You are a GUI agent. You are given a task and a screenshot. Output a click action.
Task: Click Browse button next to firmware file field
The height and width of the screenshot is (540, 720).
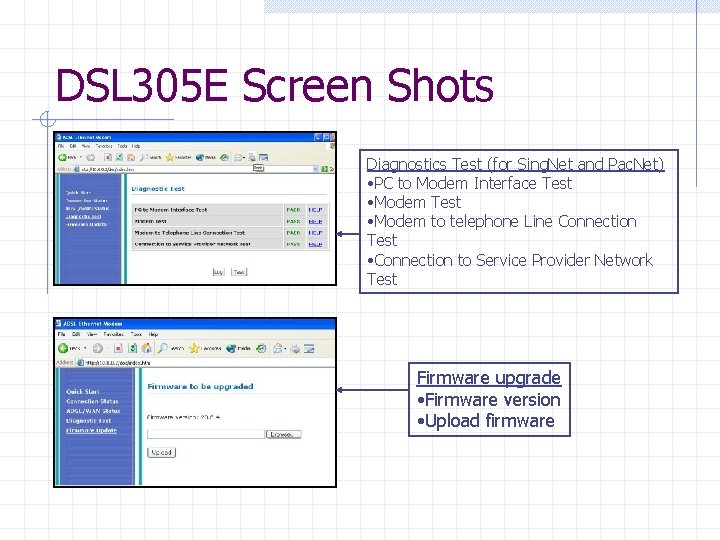[283, 434]
